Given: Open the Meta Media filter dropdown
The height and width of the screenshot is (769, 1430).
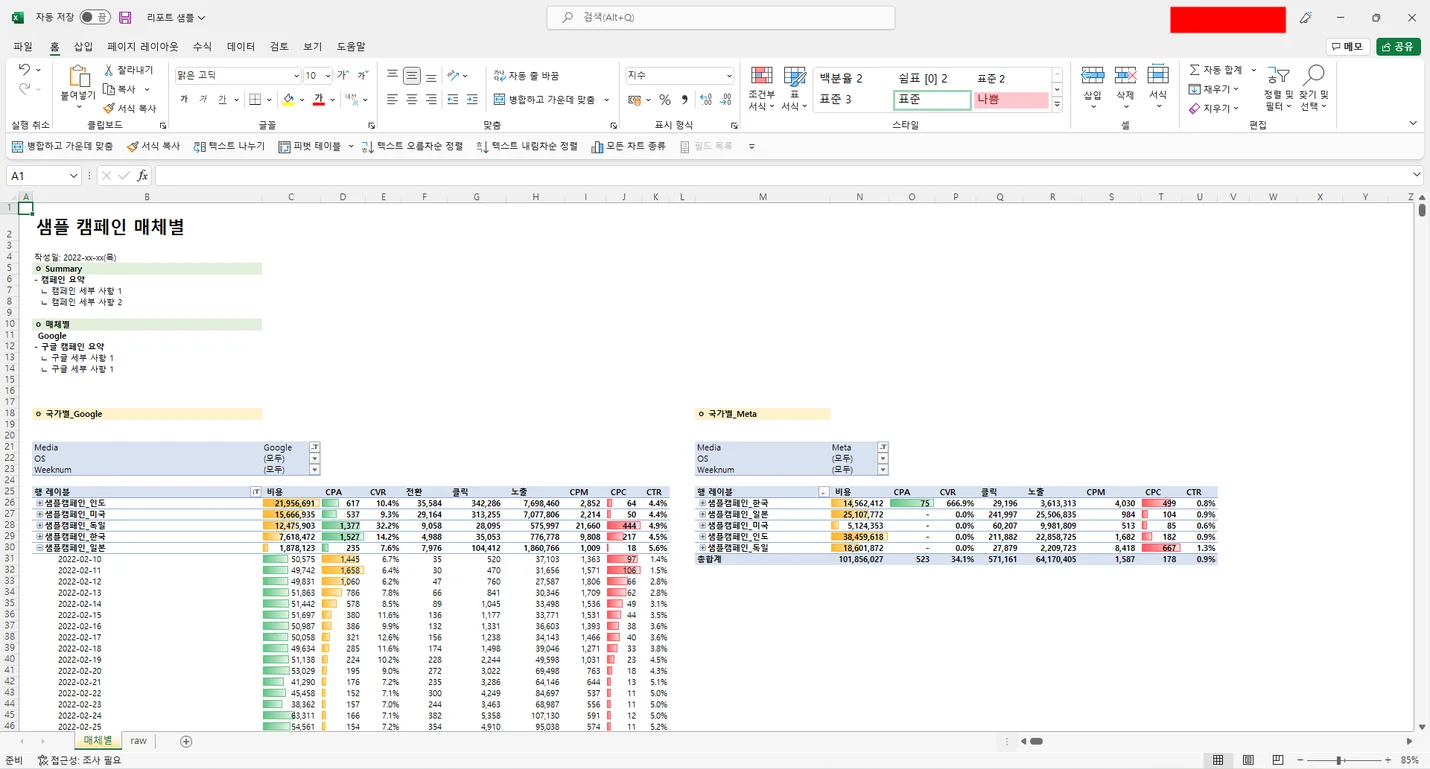Looking at the screenshot, I should pos(882,447).
